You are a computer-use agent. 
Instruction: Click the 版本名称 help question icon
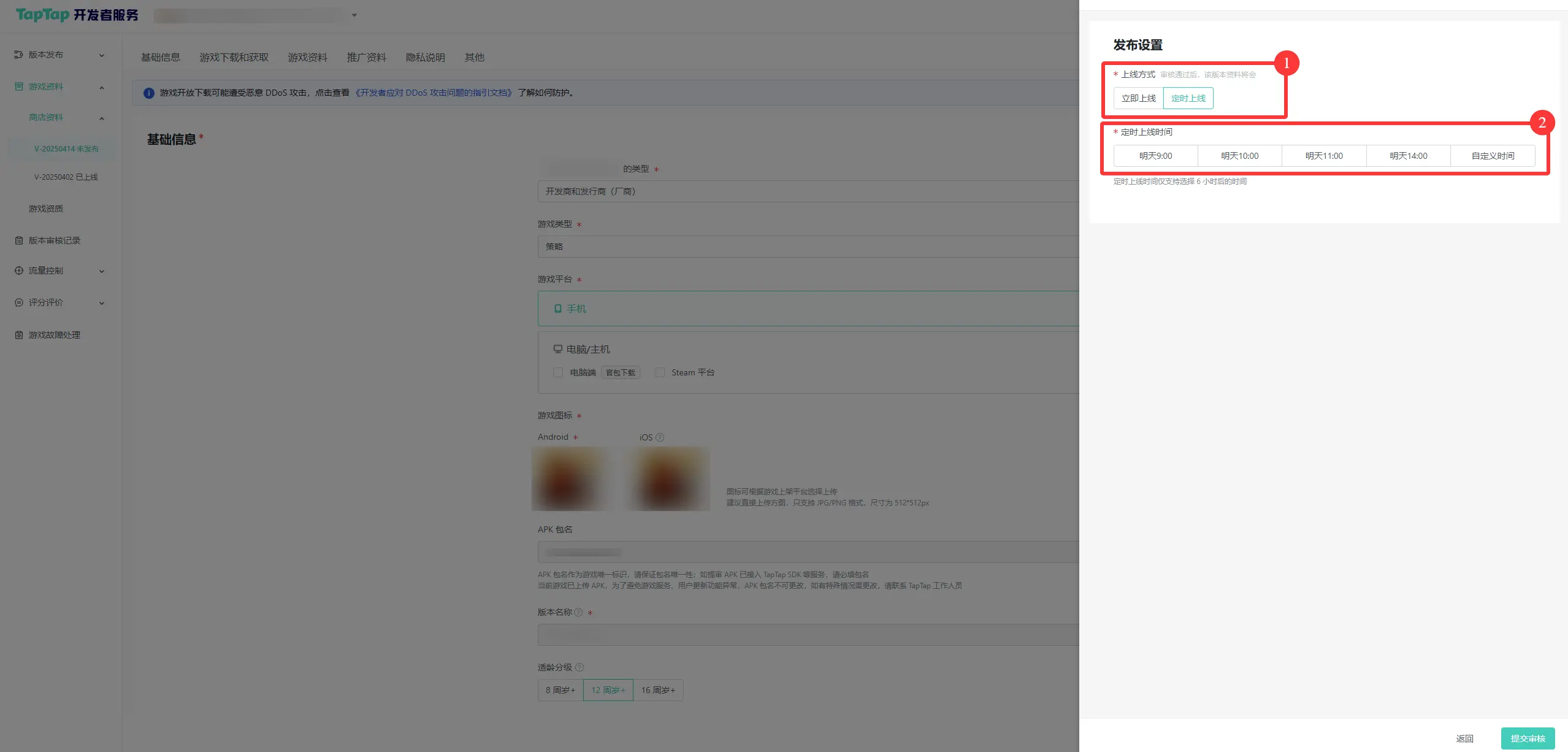click(578, 612)
